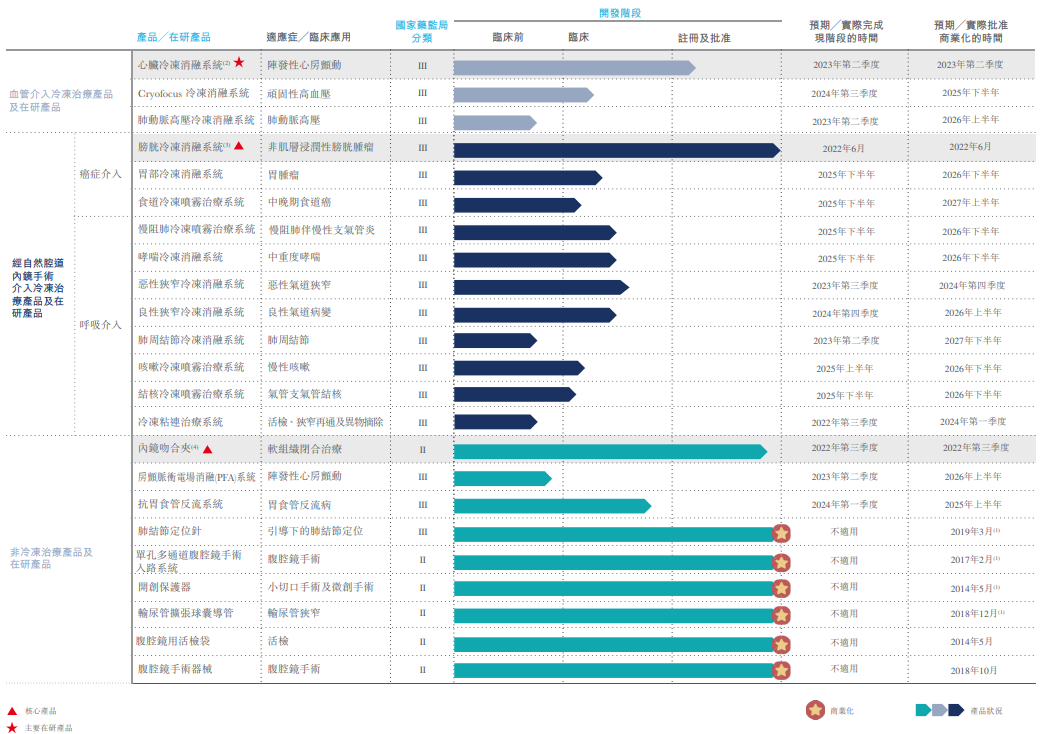Click product name 慢阻肺冷凍噴霧治療系統
The height and width of the screenshot is (734, 1055).
click(x=196, y=229)
